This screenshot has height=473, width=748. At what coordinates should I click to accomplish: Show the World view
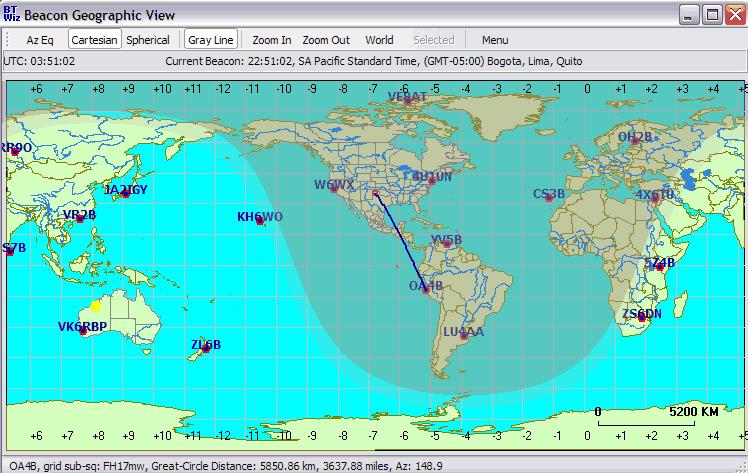tap(379, 40)
